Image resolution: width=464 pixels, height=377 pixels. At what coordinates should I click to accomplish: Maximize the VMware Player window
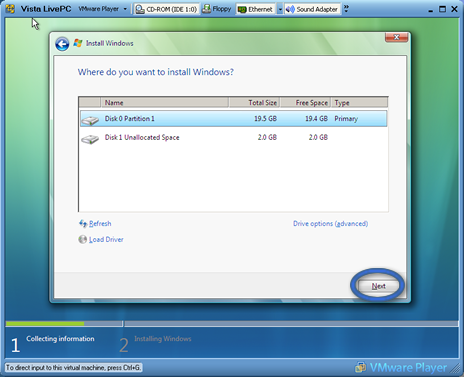[442, 9]
